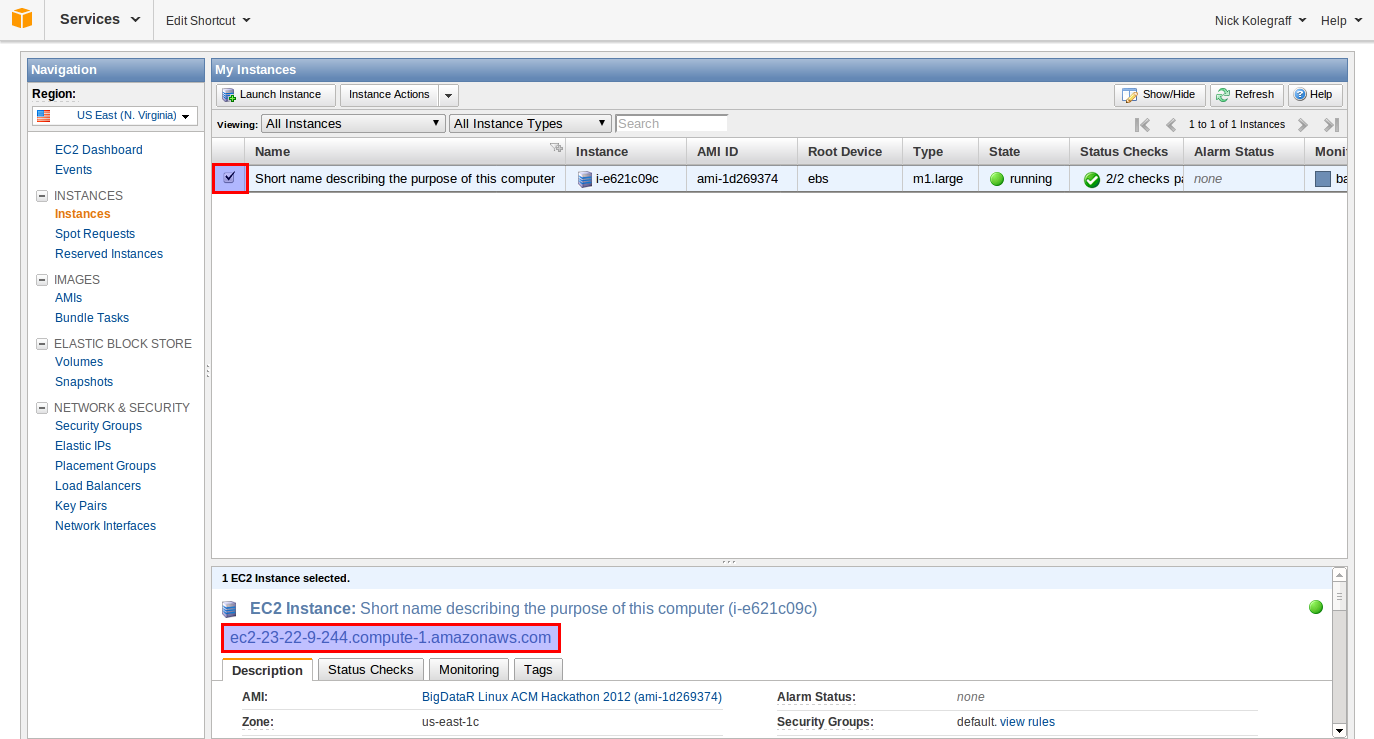Open the Edit Shortcut menu
Screen dimensions: 1374x739
(208, 20)
